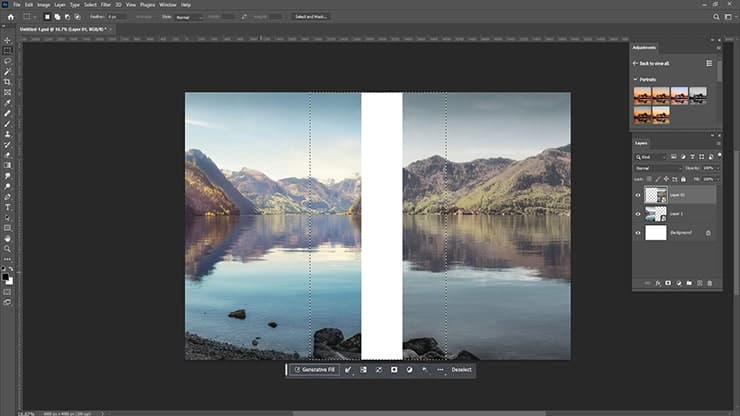The width and height of the screenshot is (740, 416).
Task: Select the Rectangular Marquee tool
Action: point(7,51)
